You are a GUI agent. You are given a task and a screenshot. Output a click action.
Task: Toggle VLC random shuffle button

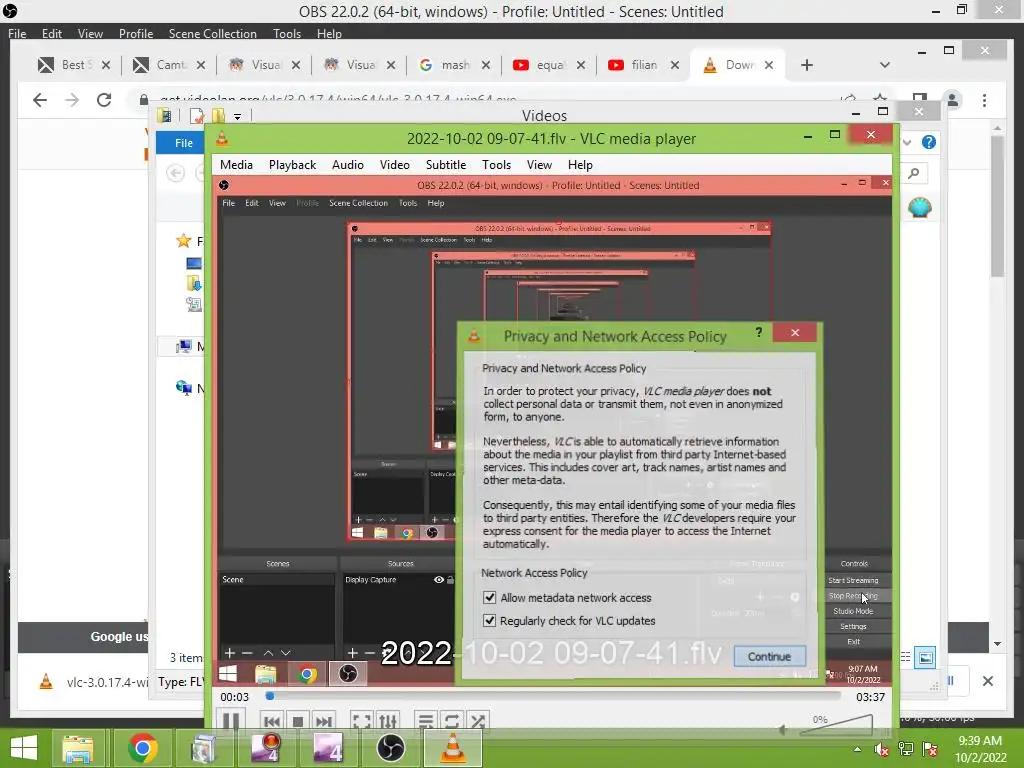477,721
